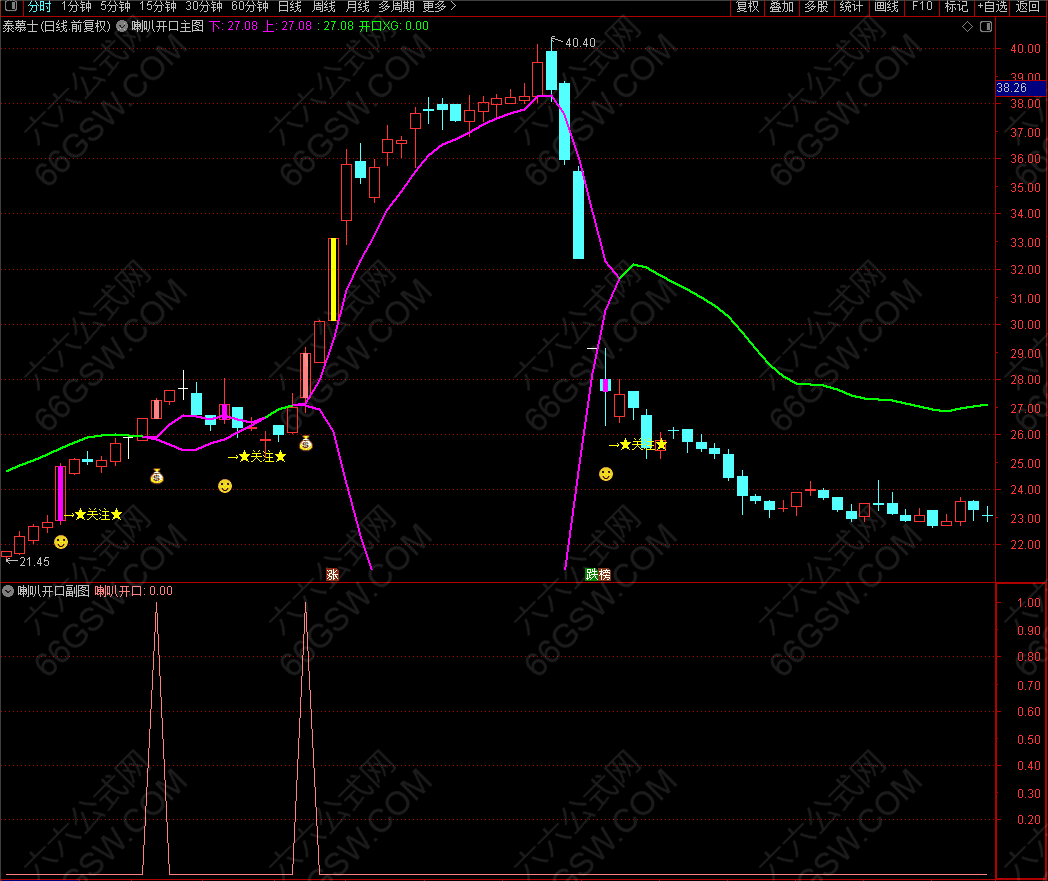Click the smiley icon below the middle 关注 label
1048x881 pixels.
tap(225, 486)
